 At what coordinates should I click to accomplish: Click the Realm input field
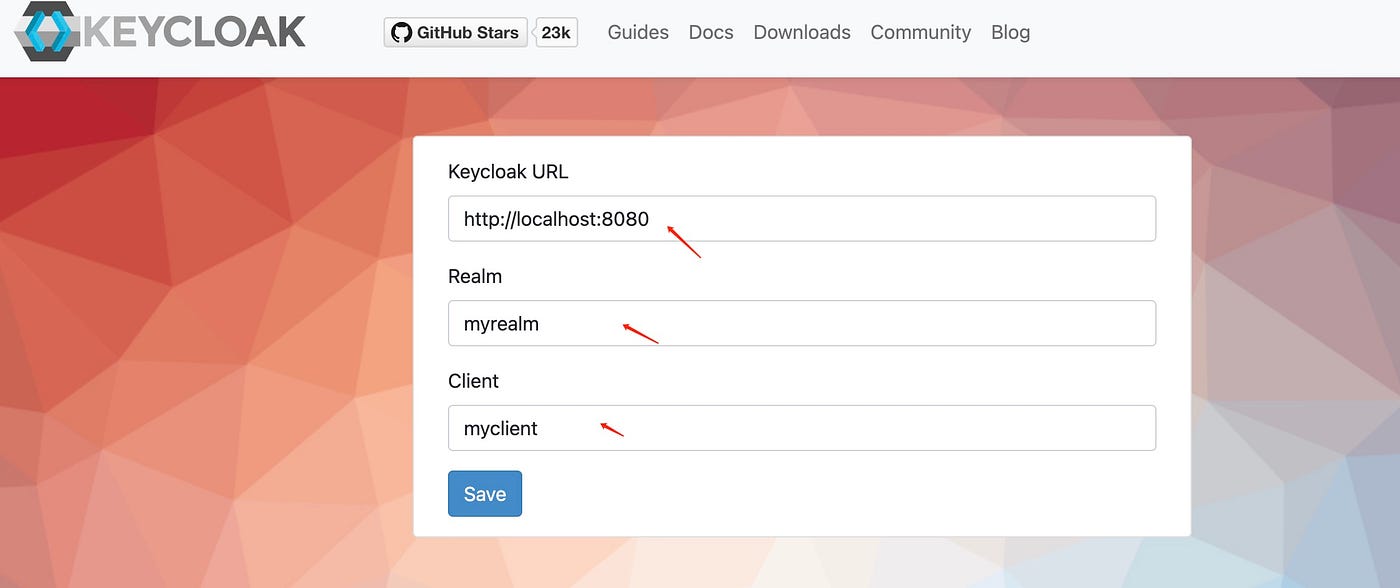[800, 323]
